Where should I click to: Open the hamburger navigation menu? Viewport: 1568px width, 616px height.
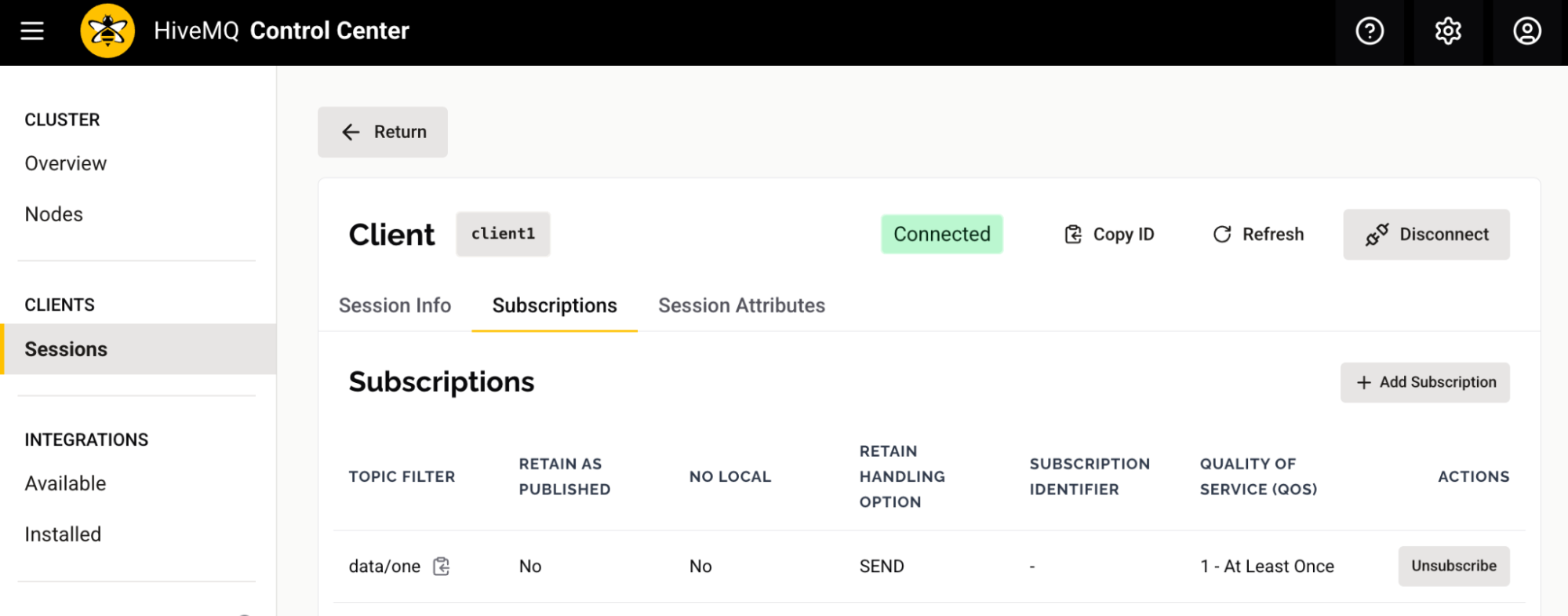32,31
